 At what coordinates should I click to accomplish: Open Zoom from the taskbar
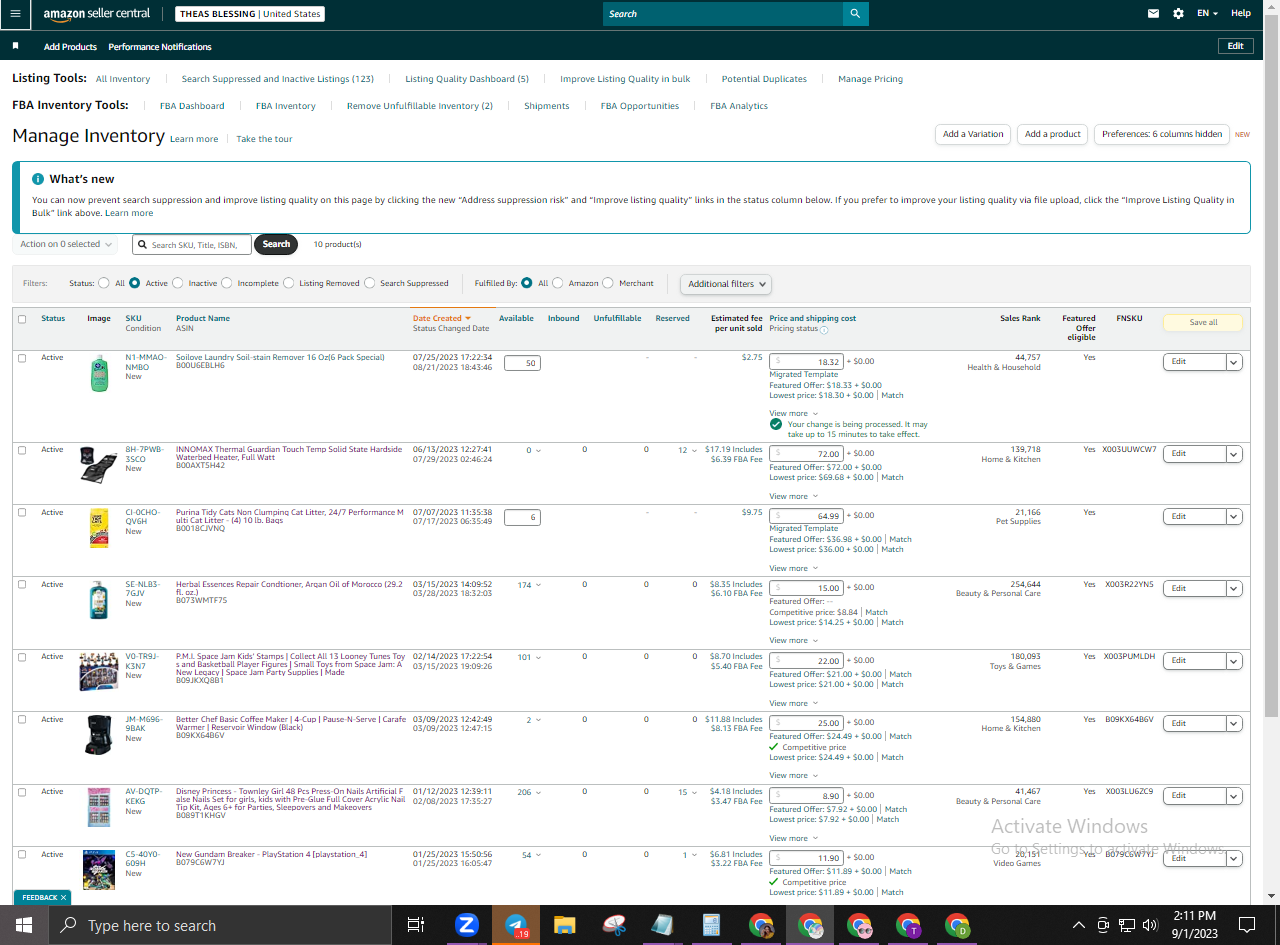(x=467, y=925)
